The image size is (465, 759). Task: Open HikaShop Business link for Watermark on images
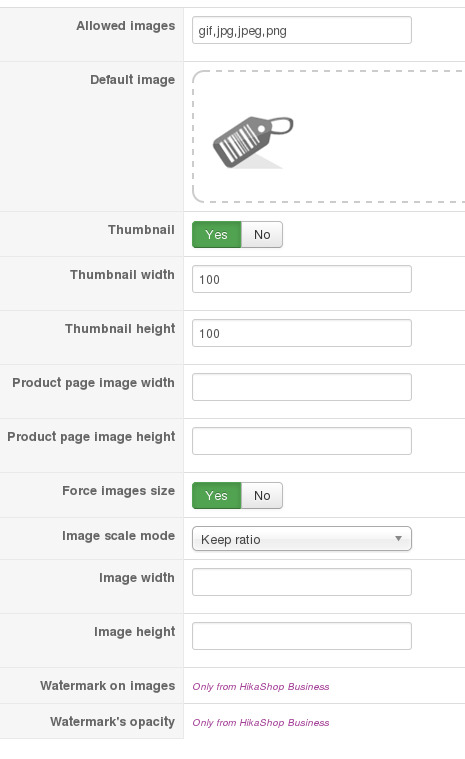click(x=261, y=686)
